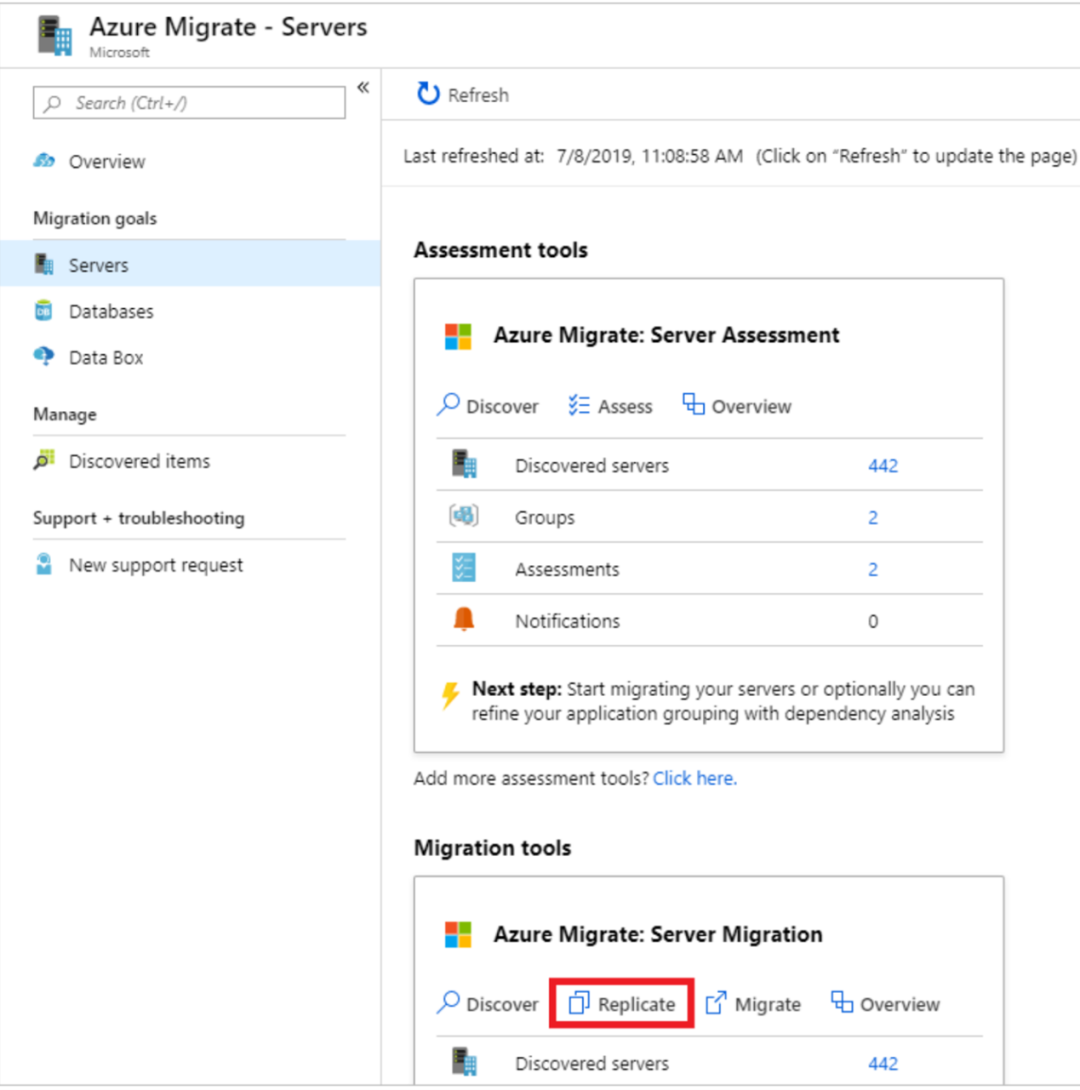Screen dimensions: 1080x1090
Task: Click Discover magnifier in Server Migration
Action: [449, 1002]
